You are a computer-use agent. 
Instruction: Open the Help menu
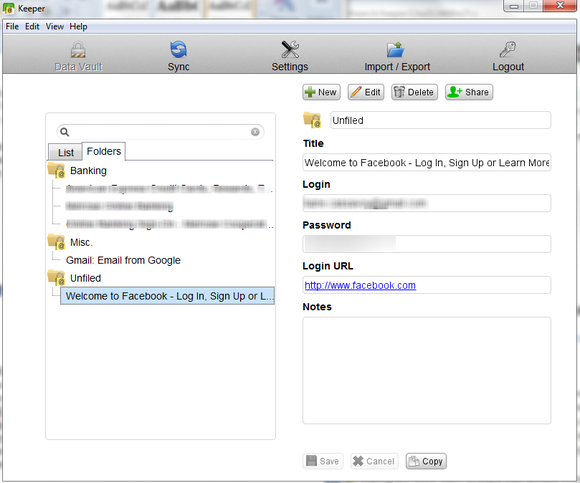click(x=78, y=27)
